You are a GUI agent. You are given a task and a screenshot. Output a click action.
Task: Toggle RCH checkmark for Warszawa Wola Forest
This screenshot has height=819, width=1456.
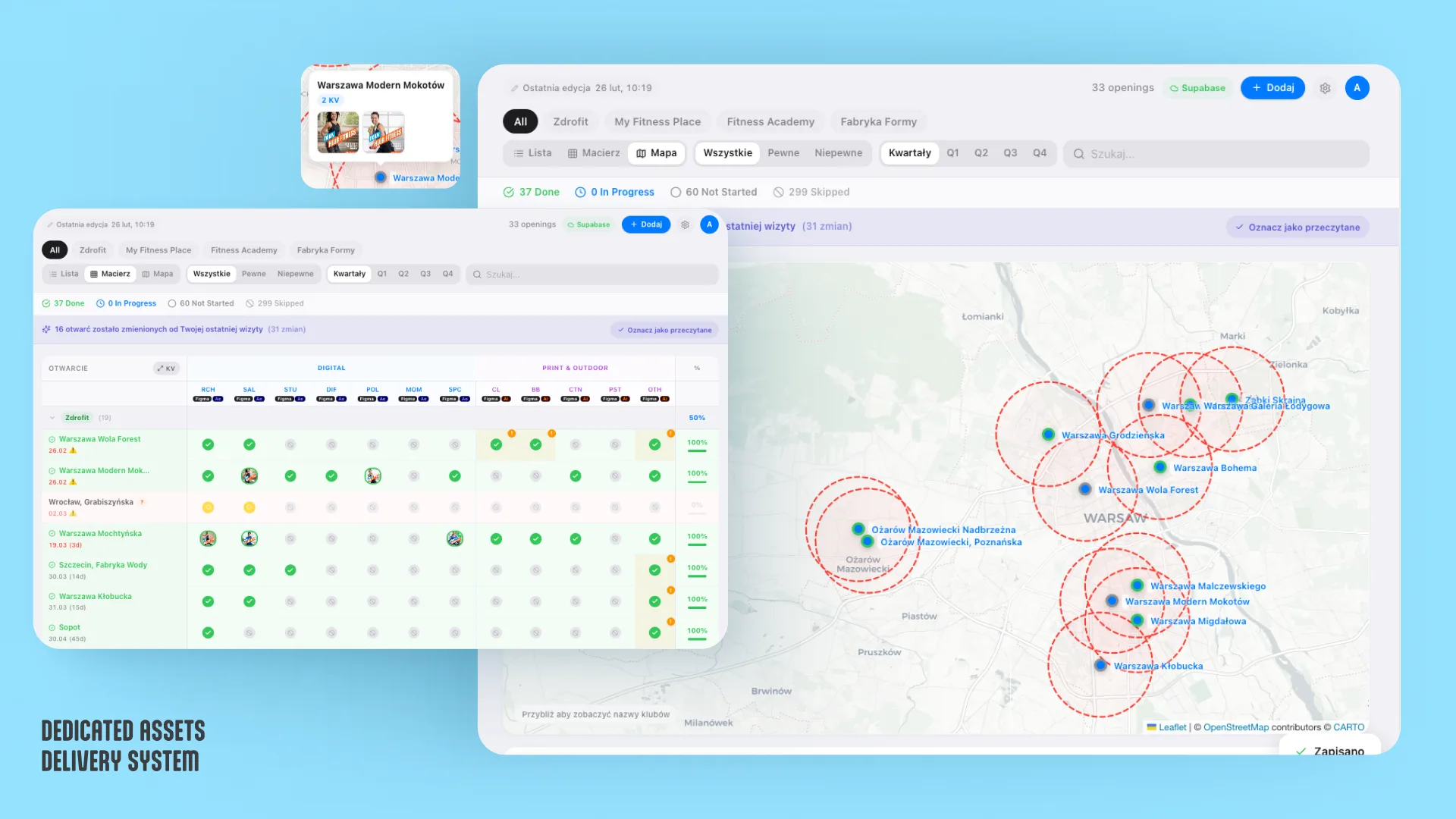208,444
